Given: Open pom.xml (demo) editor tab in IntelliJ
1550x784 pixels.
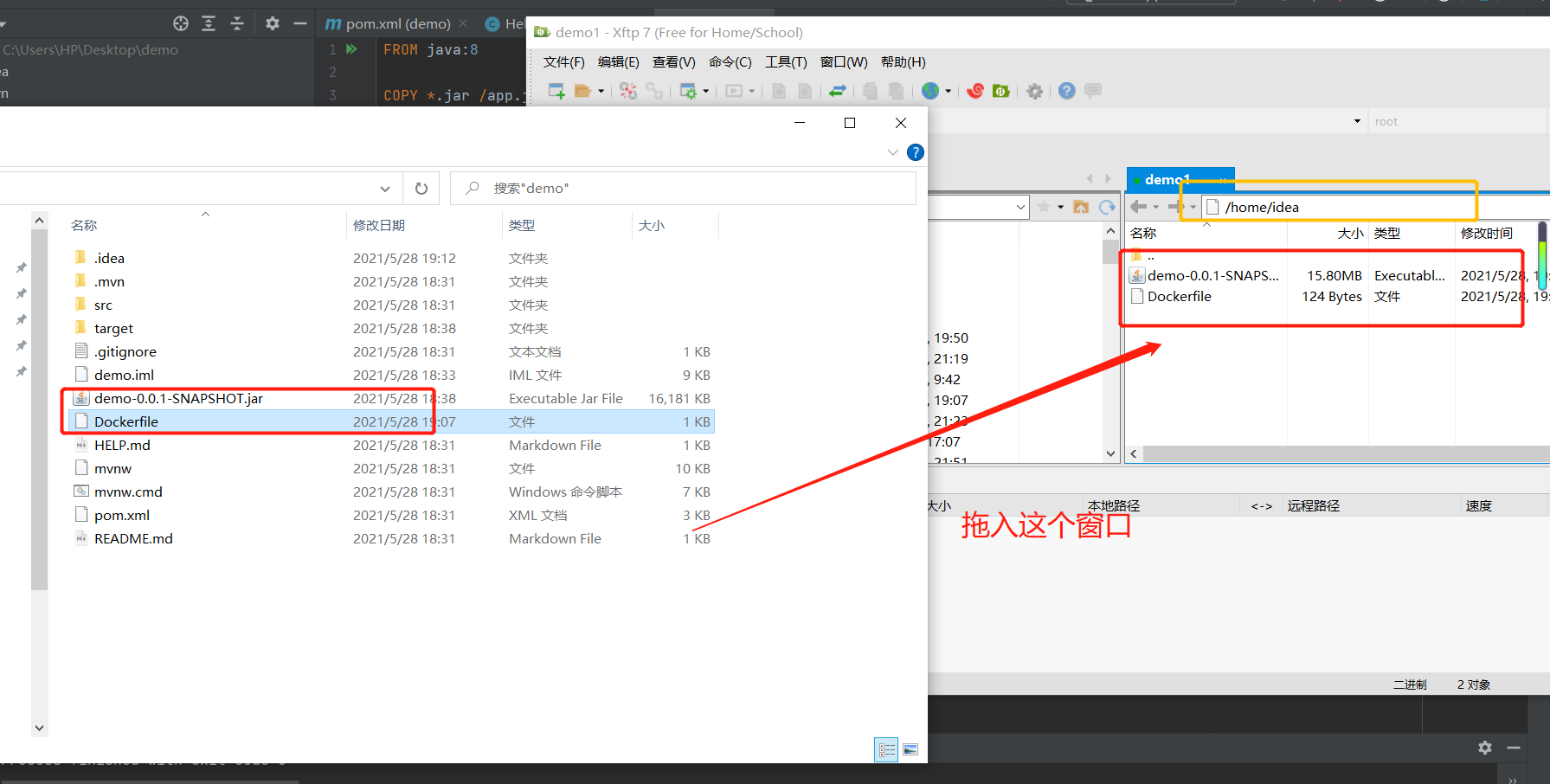Looking at the screenshot, I should (x=397, y=23).
